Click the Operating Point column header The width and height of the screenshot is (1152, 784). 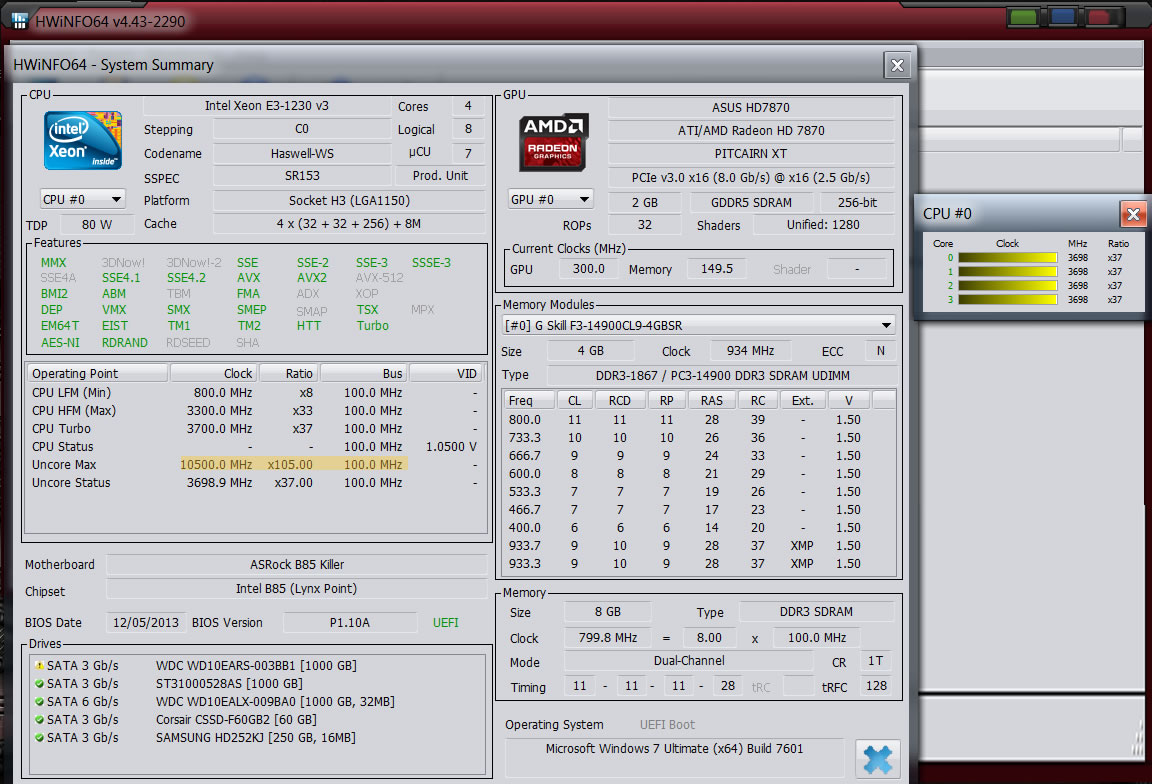pyautogui.click(x=97, y=373)
